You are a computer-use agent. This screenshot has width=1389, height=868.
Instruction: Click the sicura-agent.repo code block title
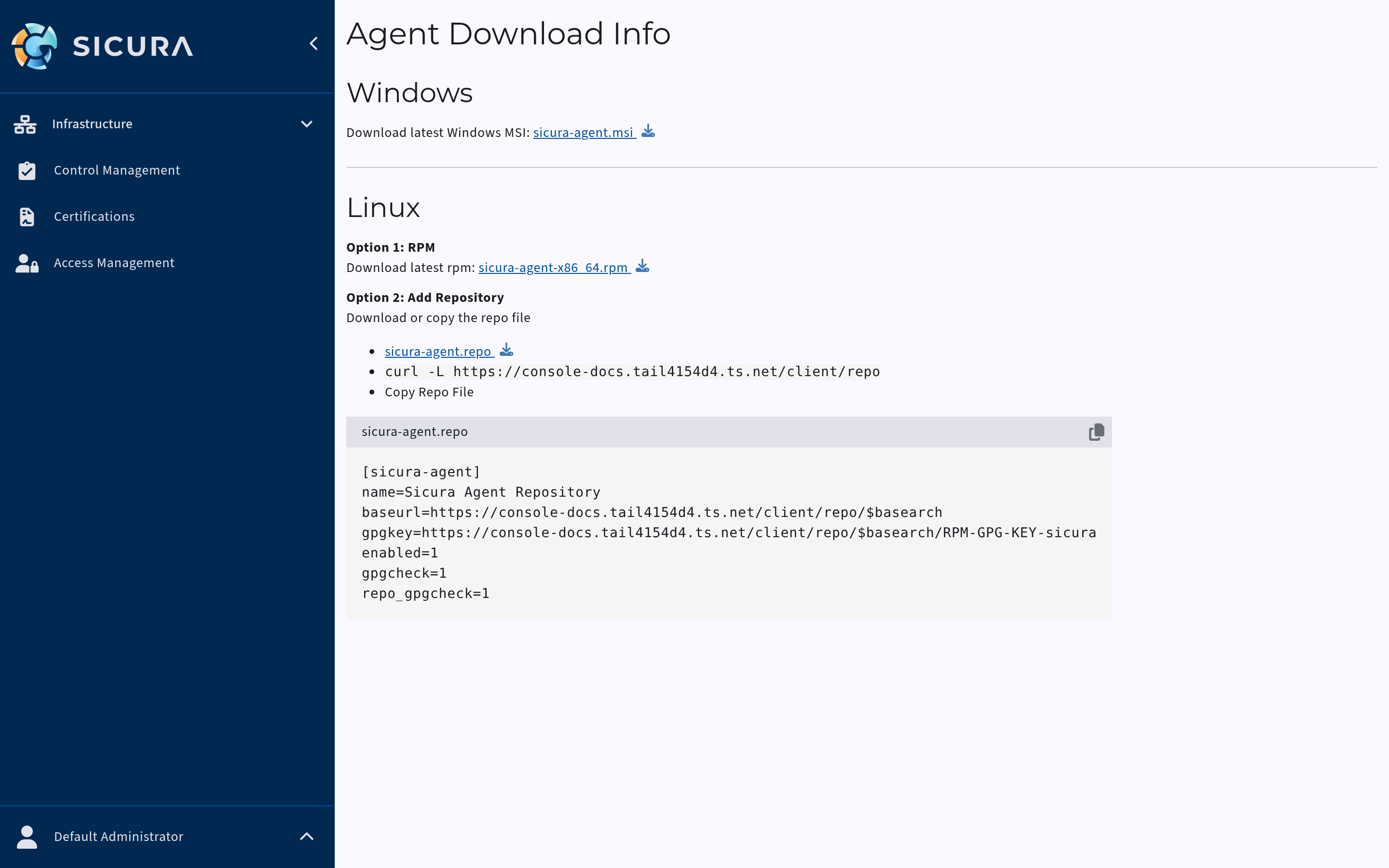(414, 432)
